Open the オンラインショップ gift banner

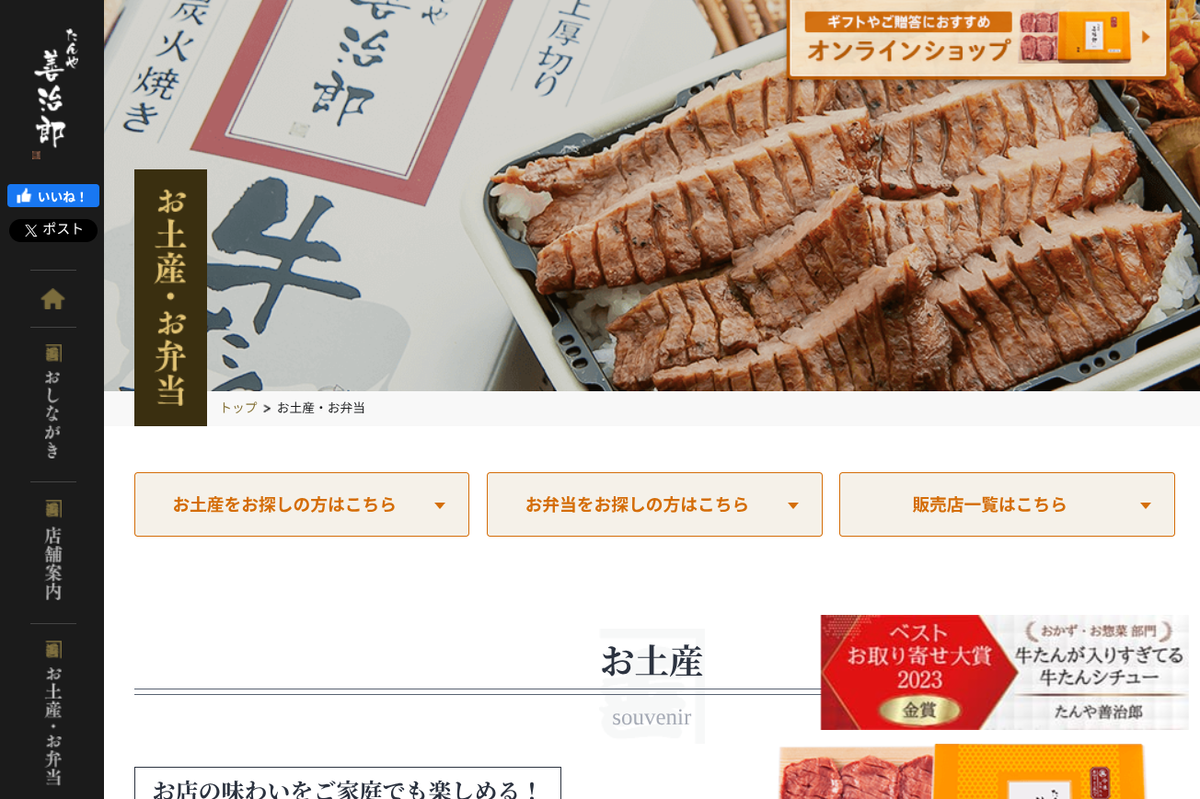click(977, 37)
